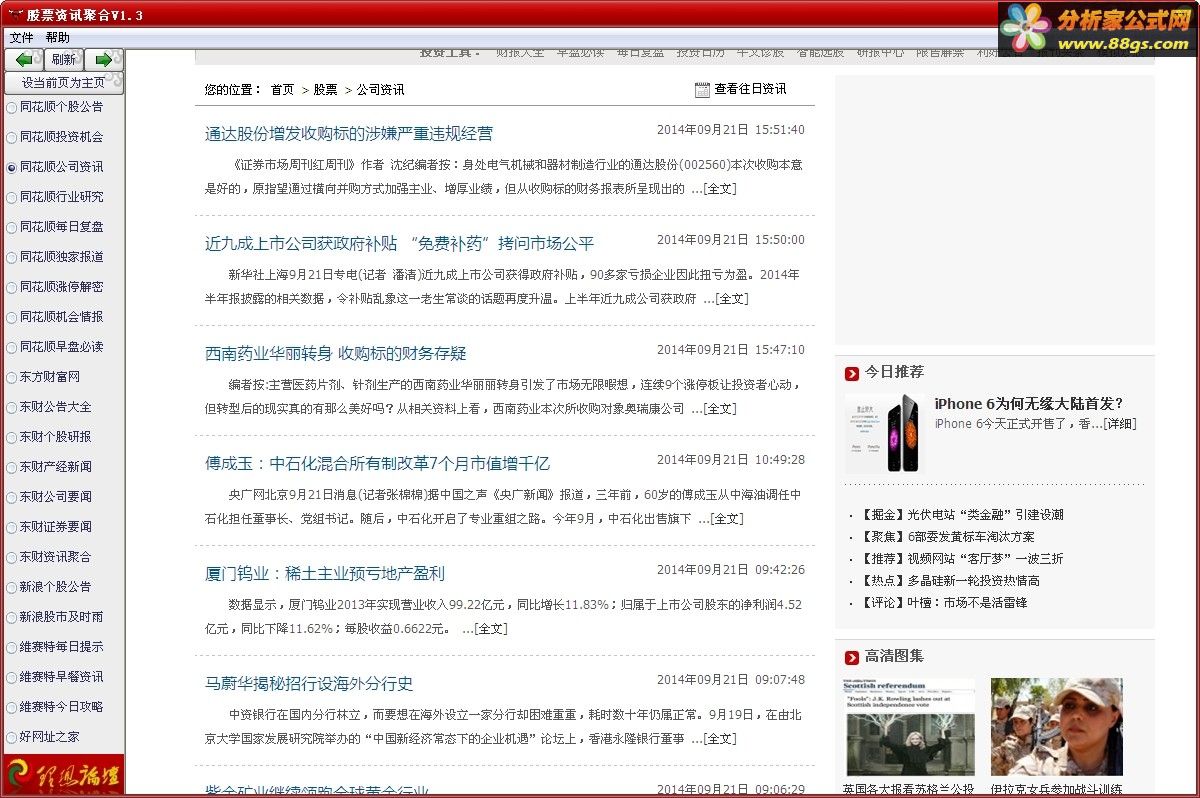
Task: Open the 文件 menu
Action: pyautogui.click(x=21, y=38)
